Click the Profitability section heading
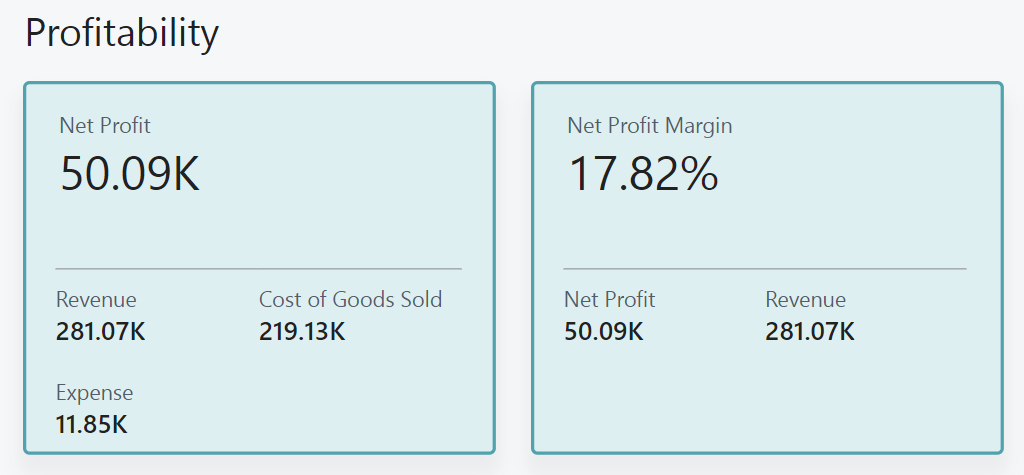 pyautogui.click(x=121, y=34)
